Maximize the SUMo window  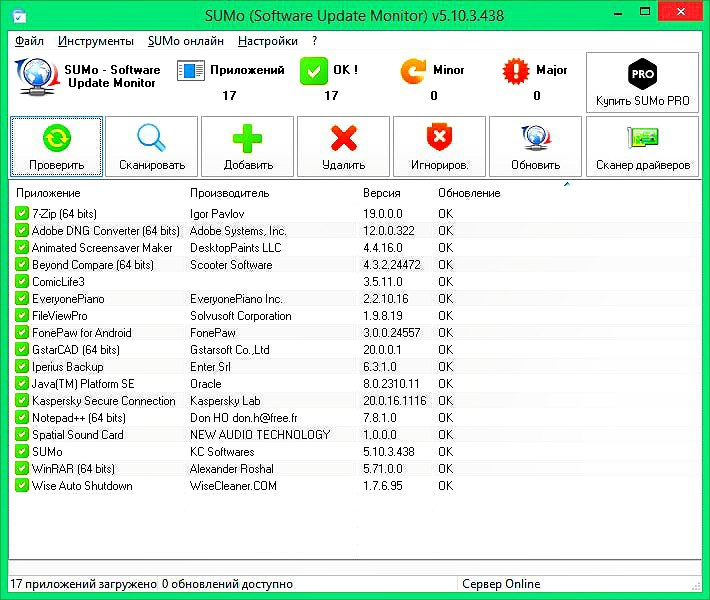coord(645,12)
